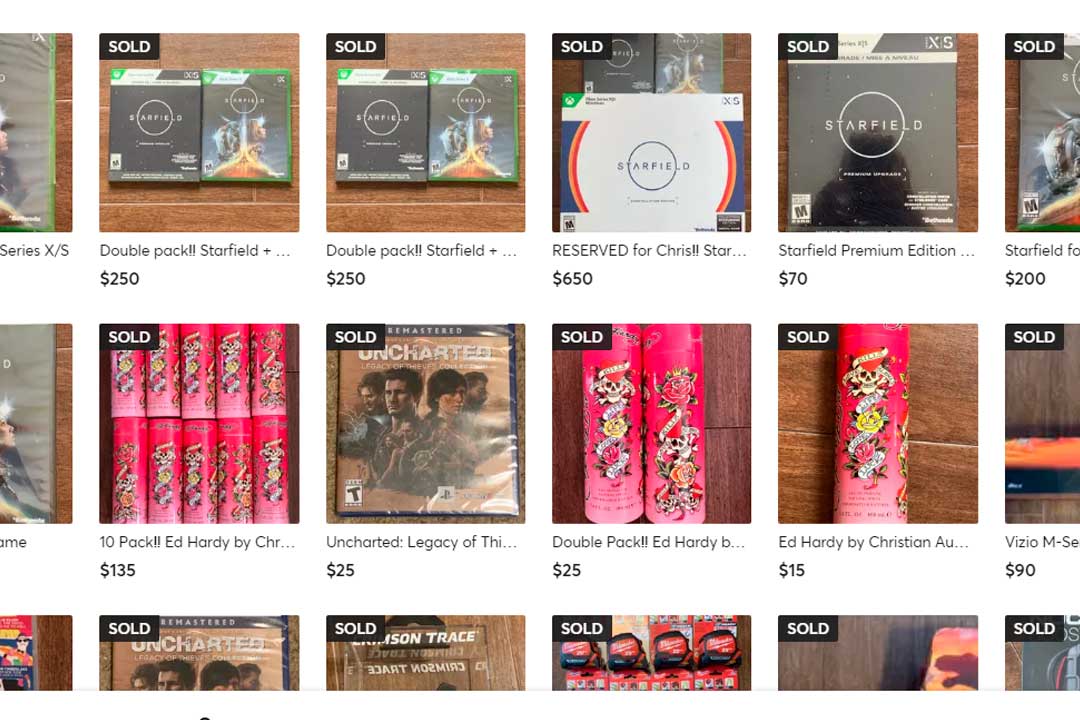Open 'Ed Hardy by Christian Au…' title link
The image size is (1080, 720).
pos(873,542)
